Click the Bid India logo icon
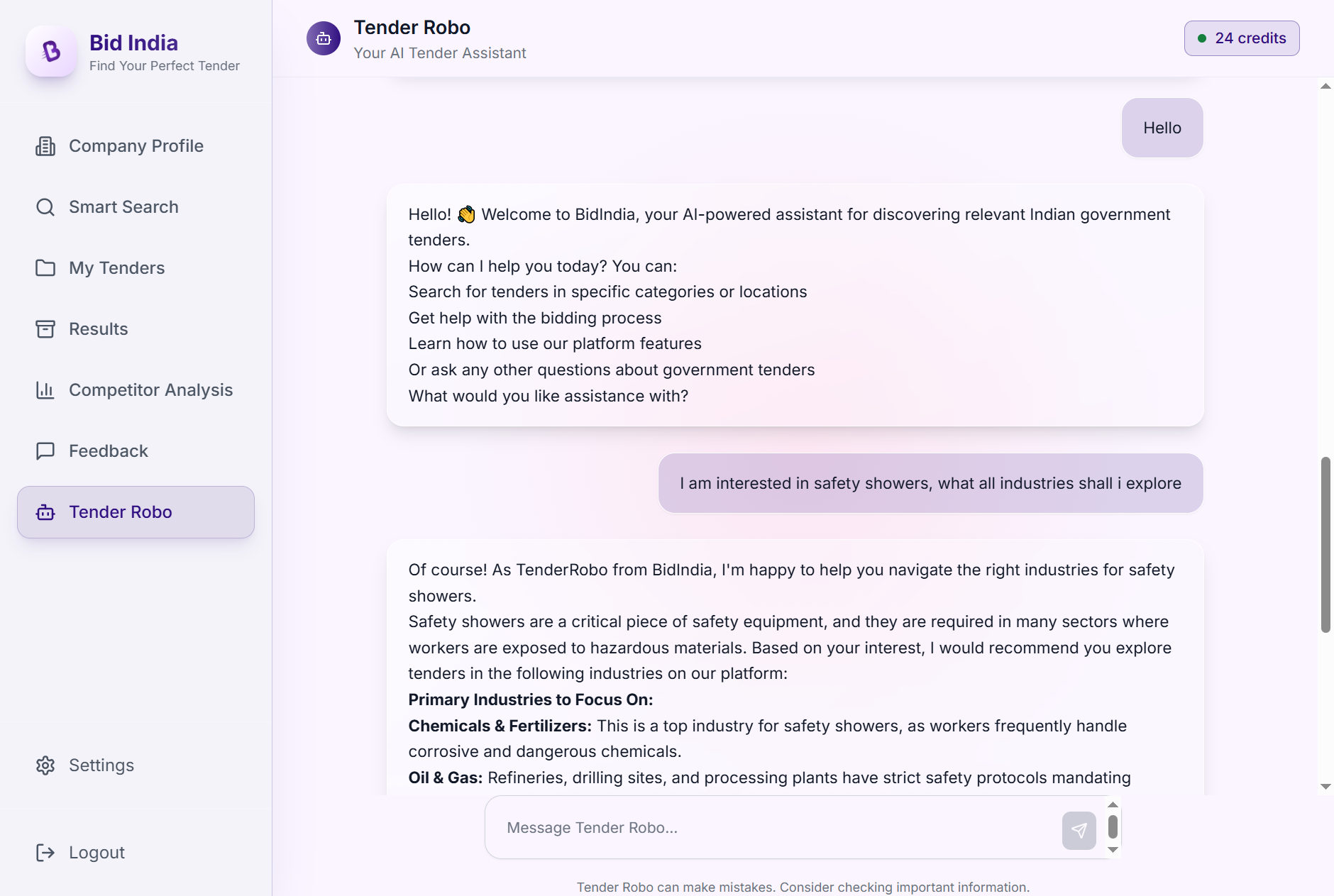 pos(51,51)
